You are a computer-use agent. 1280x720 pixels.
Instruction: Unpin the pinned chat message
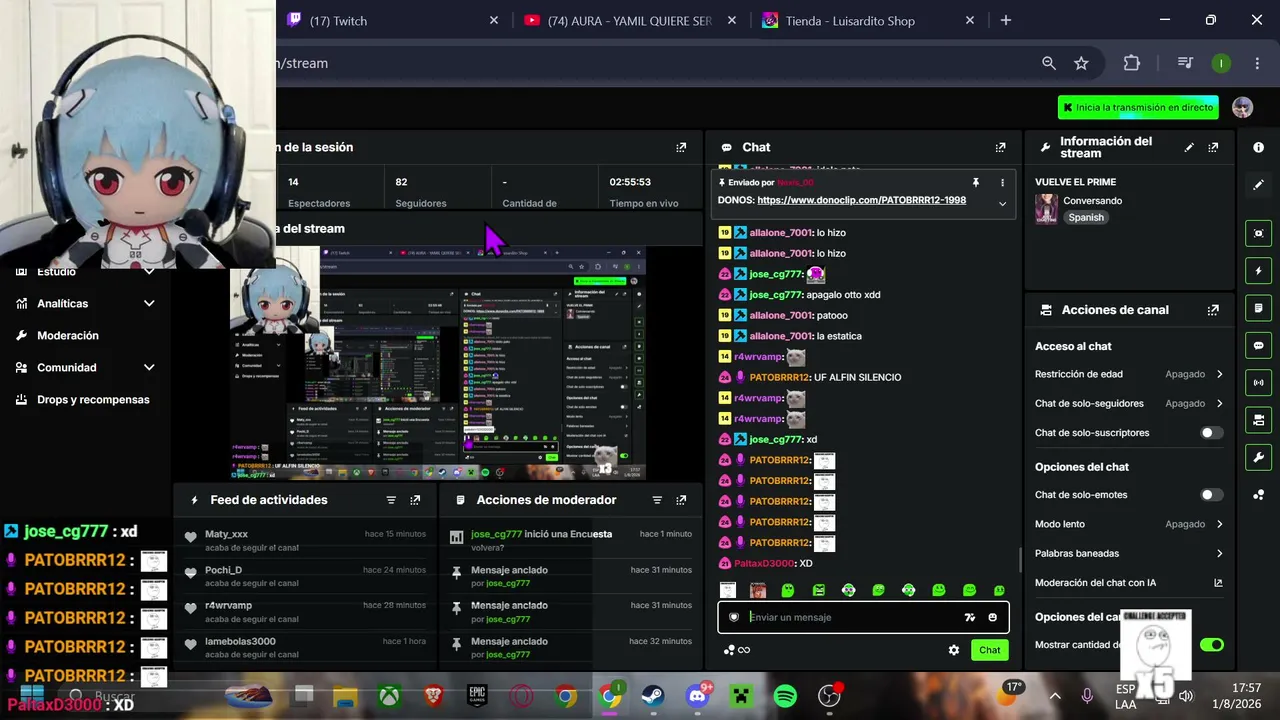point(975,183)
